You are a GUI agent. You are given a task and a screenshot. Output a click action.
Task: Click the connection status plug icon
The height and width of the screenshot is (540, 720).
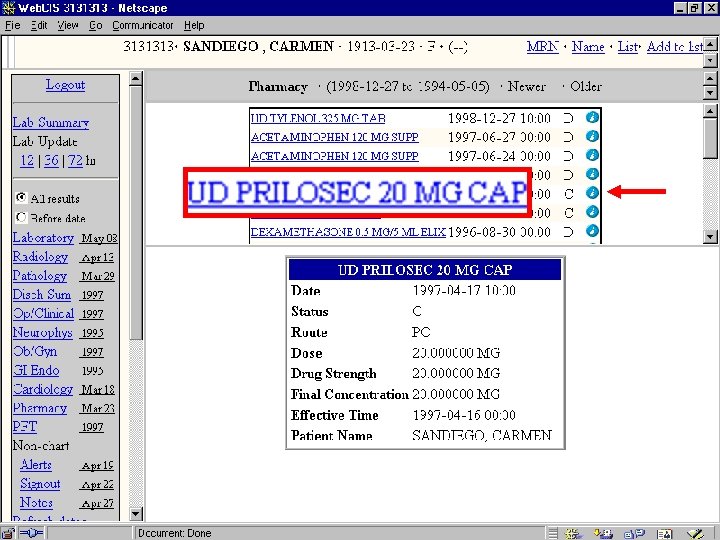(x=31, y=533)
